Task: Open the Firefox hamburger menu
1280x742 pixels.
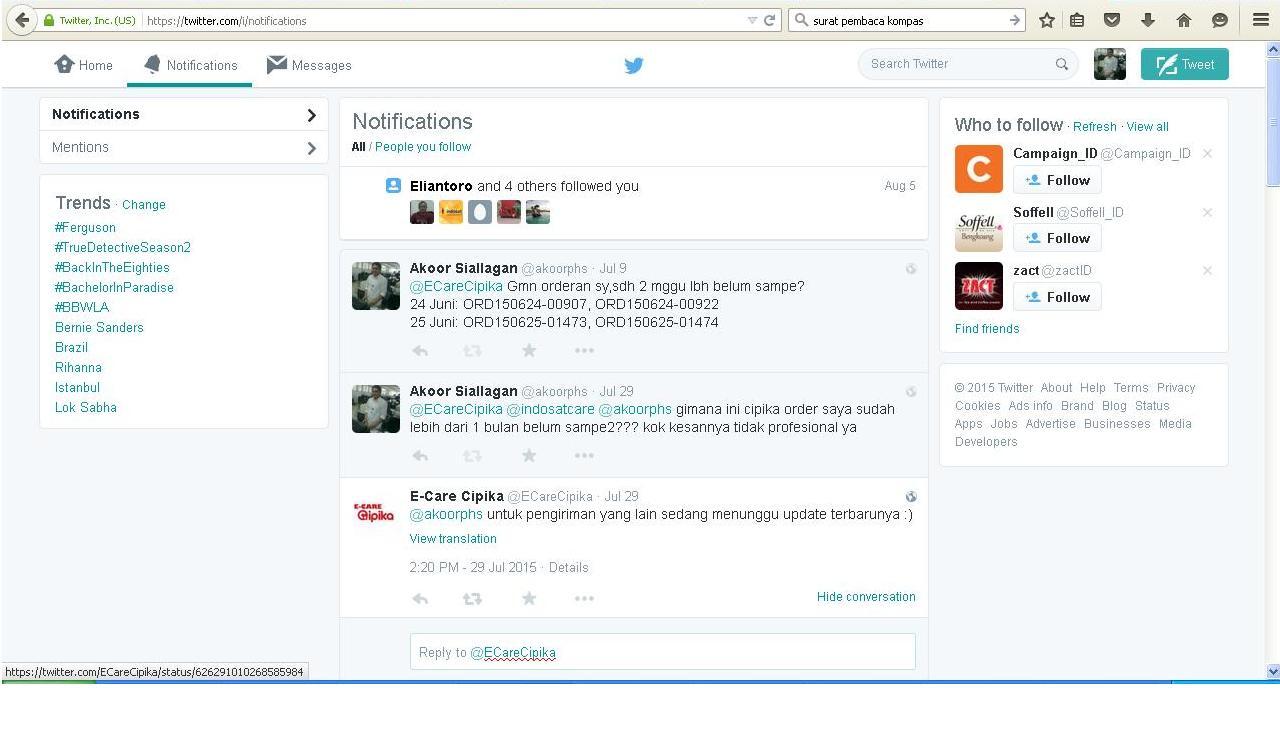Action: (1261, 20)
